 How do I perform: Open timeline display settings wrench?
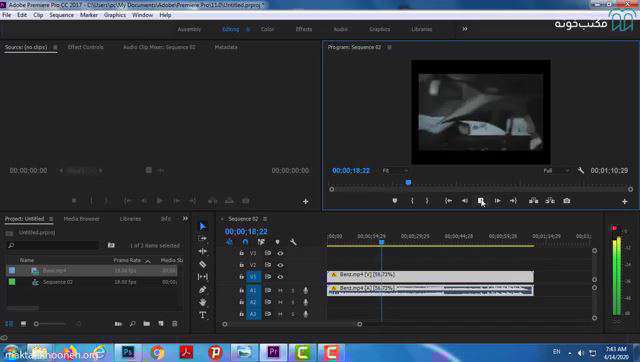(x=293, y=242)
